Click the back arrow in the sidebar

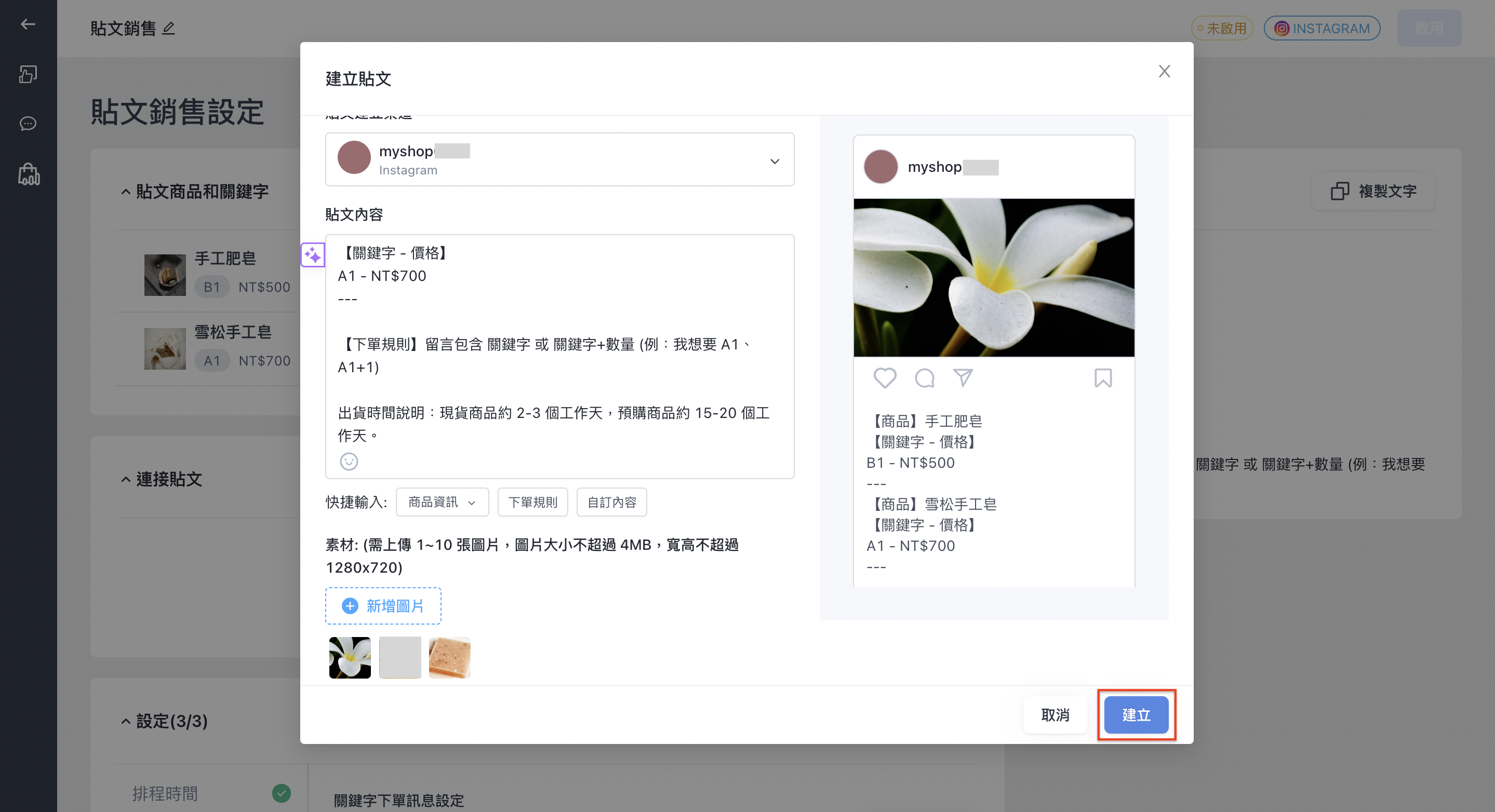pyautogui.click(x=28, y=24)
